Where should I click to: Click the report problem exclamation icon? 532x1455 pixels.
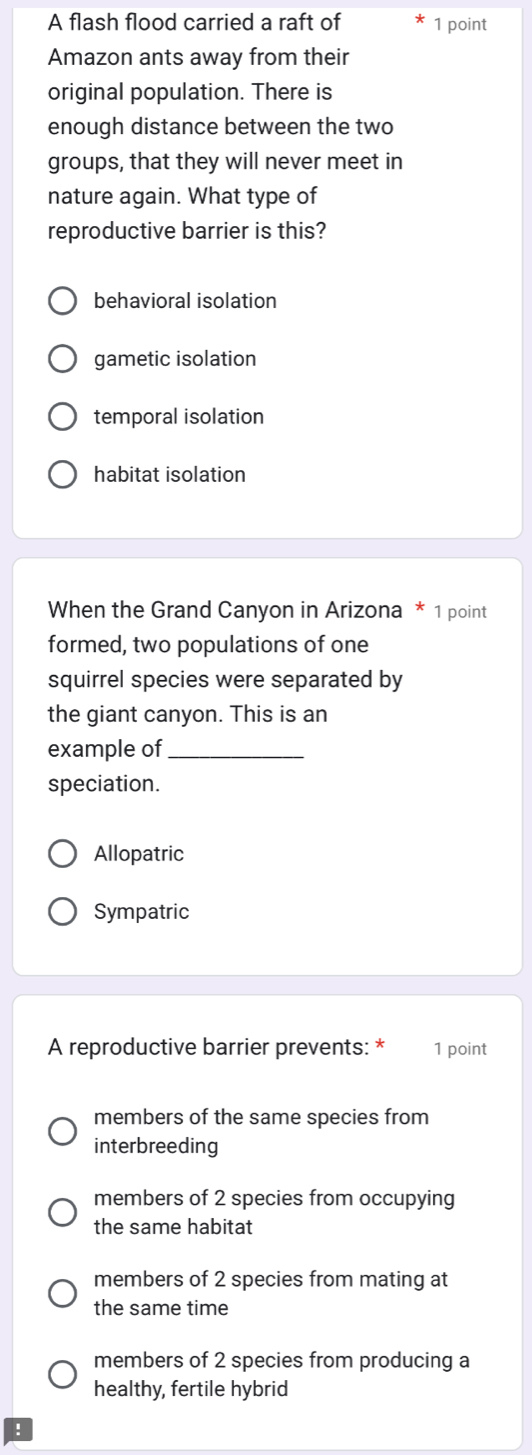click(x=10, y=1430)
